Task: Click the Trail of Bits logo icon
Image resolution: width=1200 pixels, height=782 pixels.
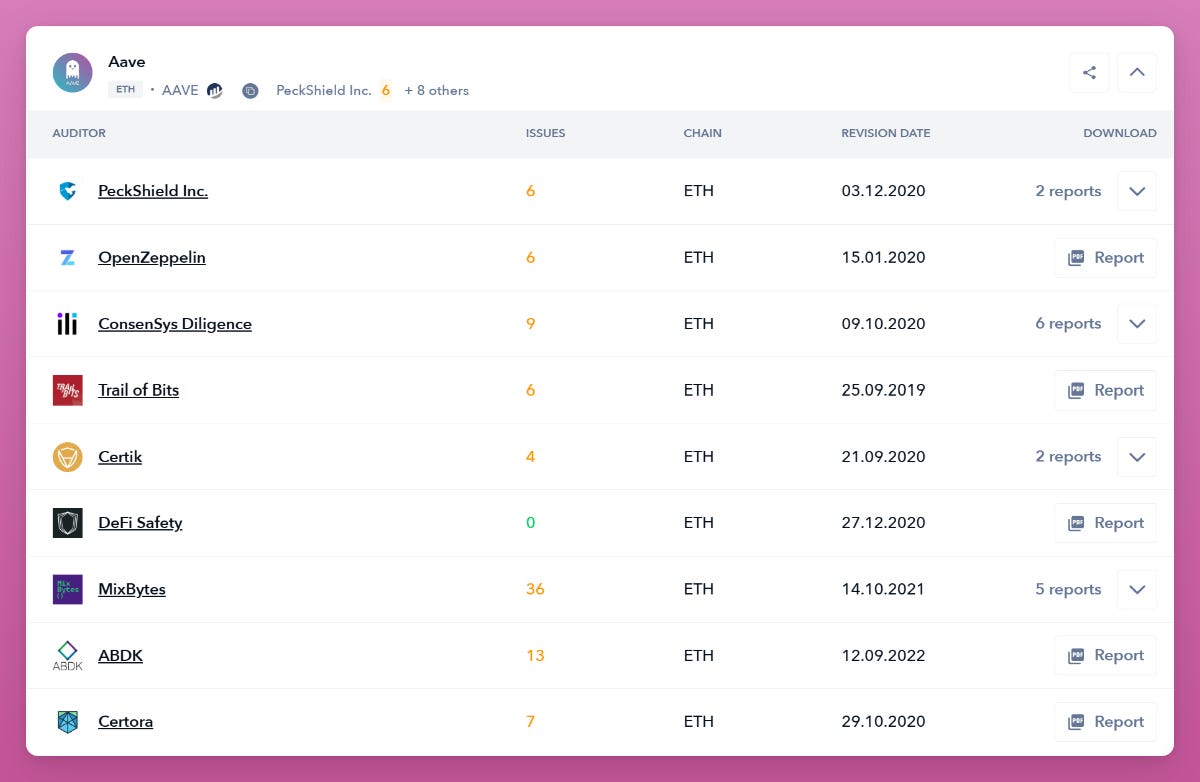Action: [x=67, y=390]
